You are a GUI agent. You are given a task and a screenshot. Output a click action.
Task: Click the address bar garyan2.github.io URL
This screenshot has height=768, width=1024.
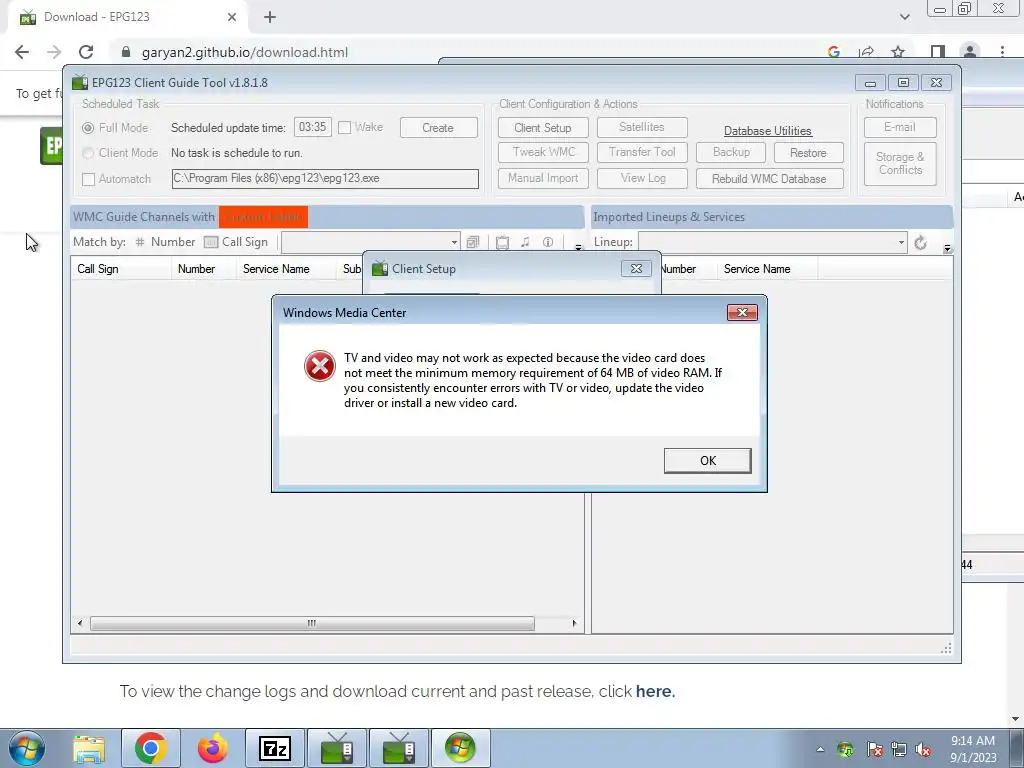click(x=245, y=52)
